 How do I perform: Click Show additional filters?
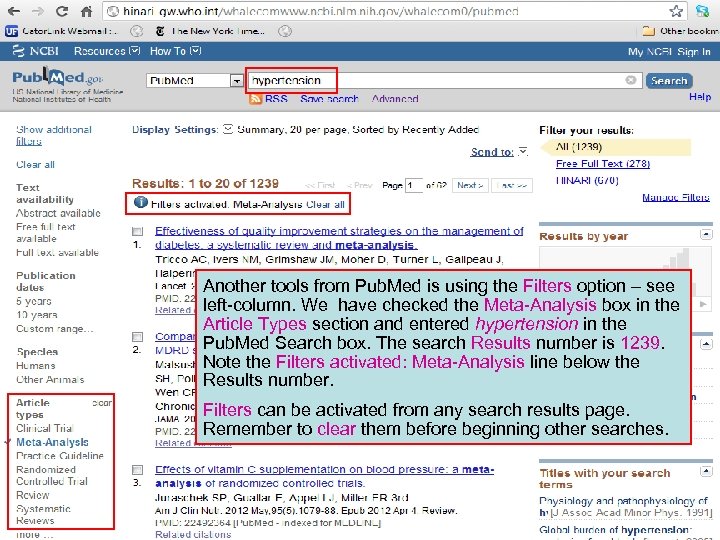click(54, 135)
